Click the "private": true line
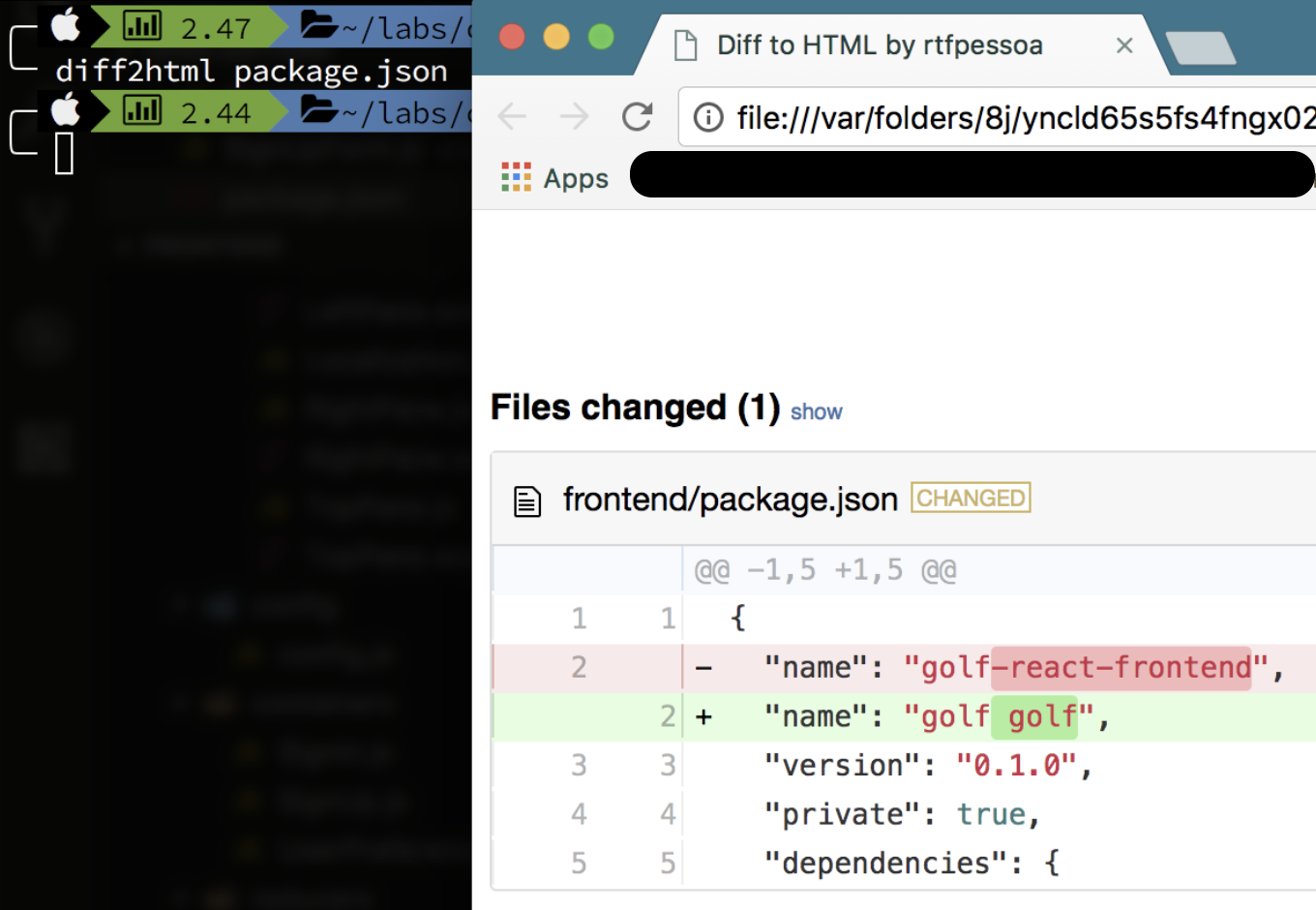This screenshot has height=910, width=1316. 904,814
